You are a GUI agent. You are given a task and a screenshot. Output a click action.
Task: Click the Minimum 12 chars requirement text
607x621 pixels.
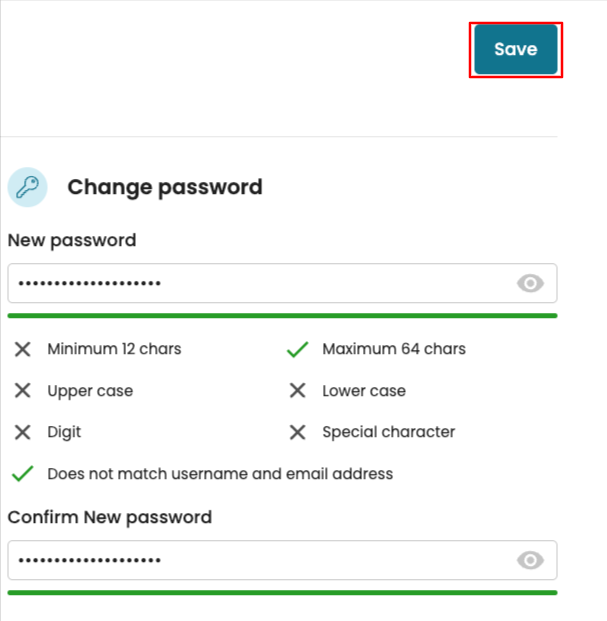pyautogui.click(x=114, y=349)
